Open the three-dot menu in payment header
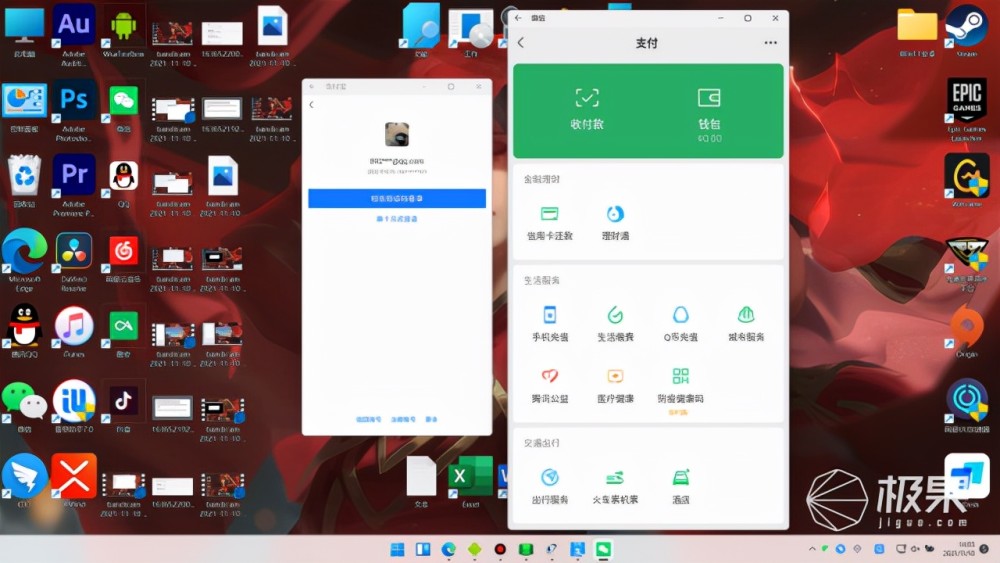Image resolution: width=1000 pixels, height=563 pixels. 770,43
